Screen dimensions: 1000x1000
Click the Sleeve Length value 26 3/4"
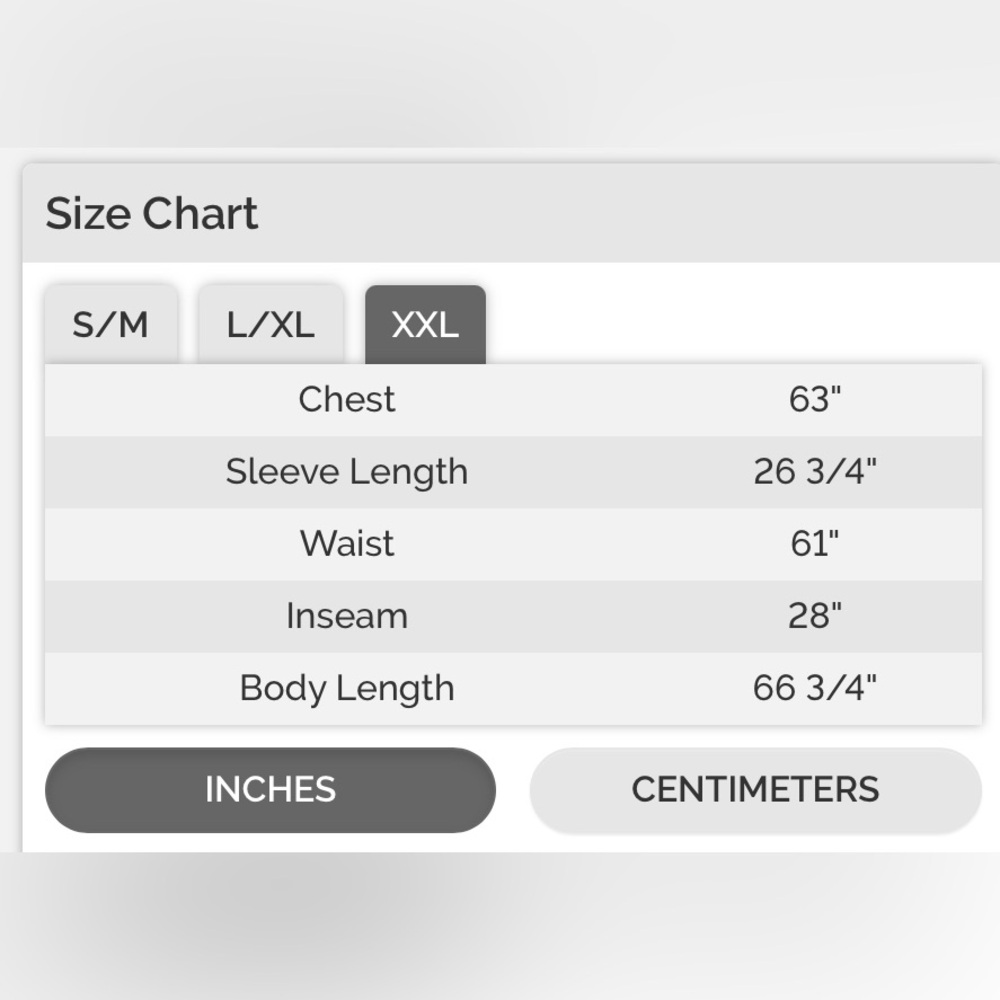click(x=815, y=472)
